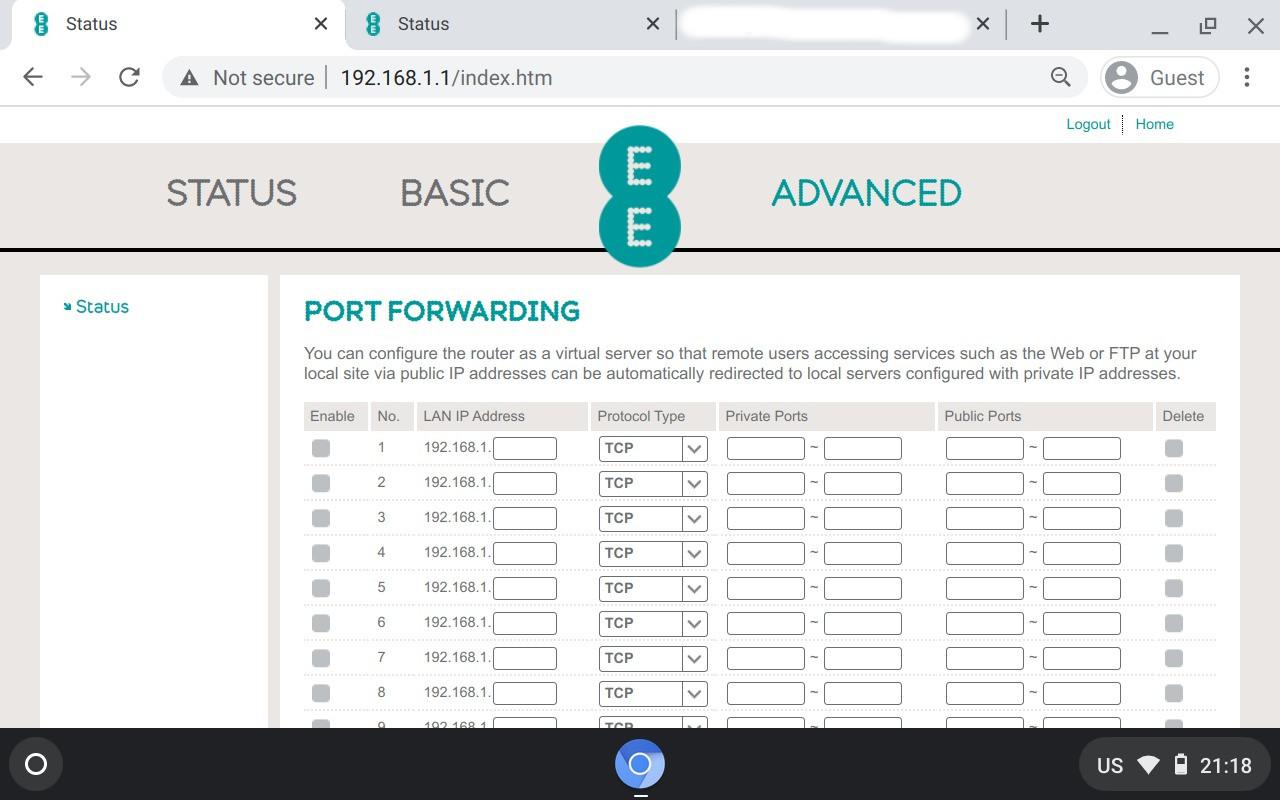Open the Status section in the sidebar
The width and height of the screenshot is (1280, 800).
[103, 306]
